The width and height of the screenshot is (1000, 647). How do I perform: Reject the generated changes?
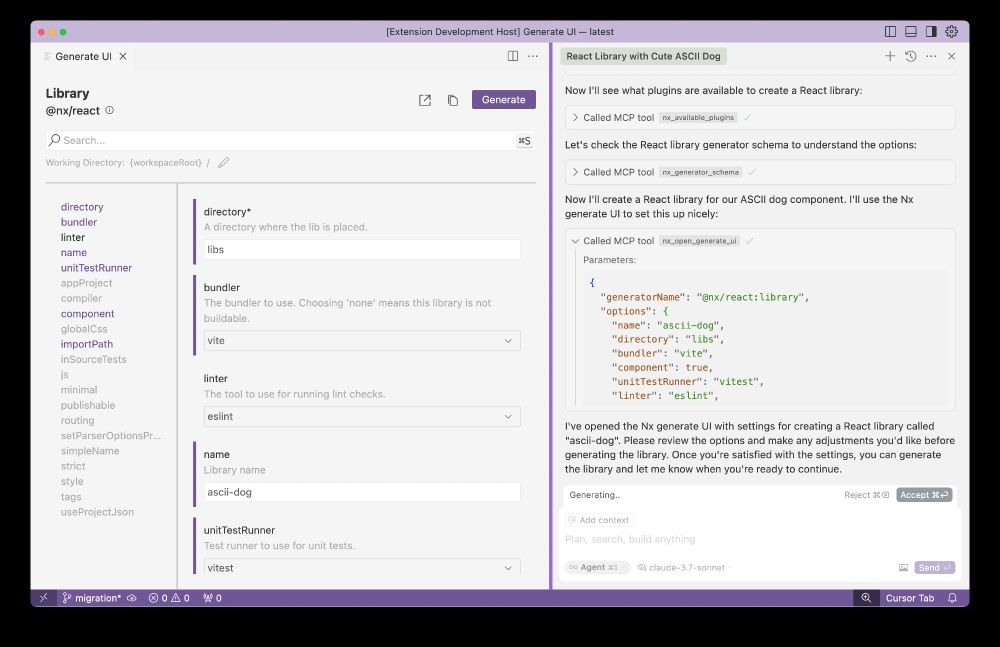coord(866,495)
